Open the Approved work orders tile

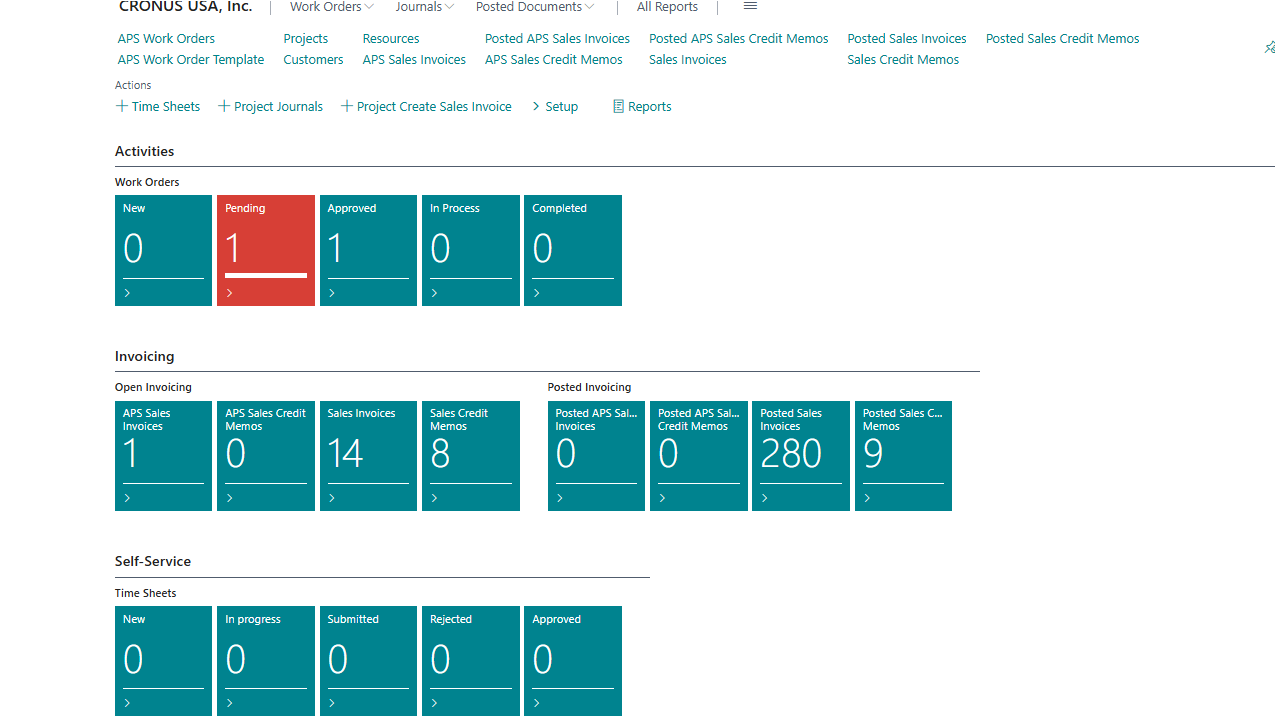tap(368, 250)
